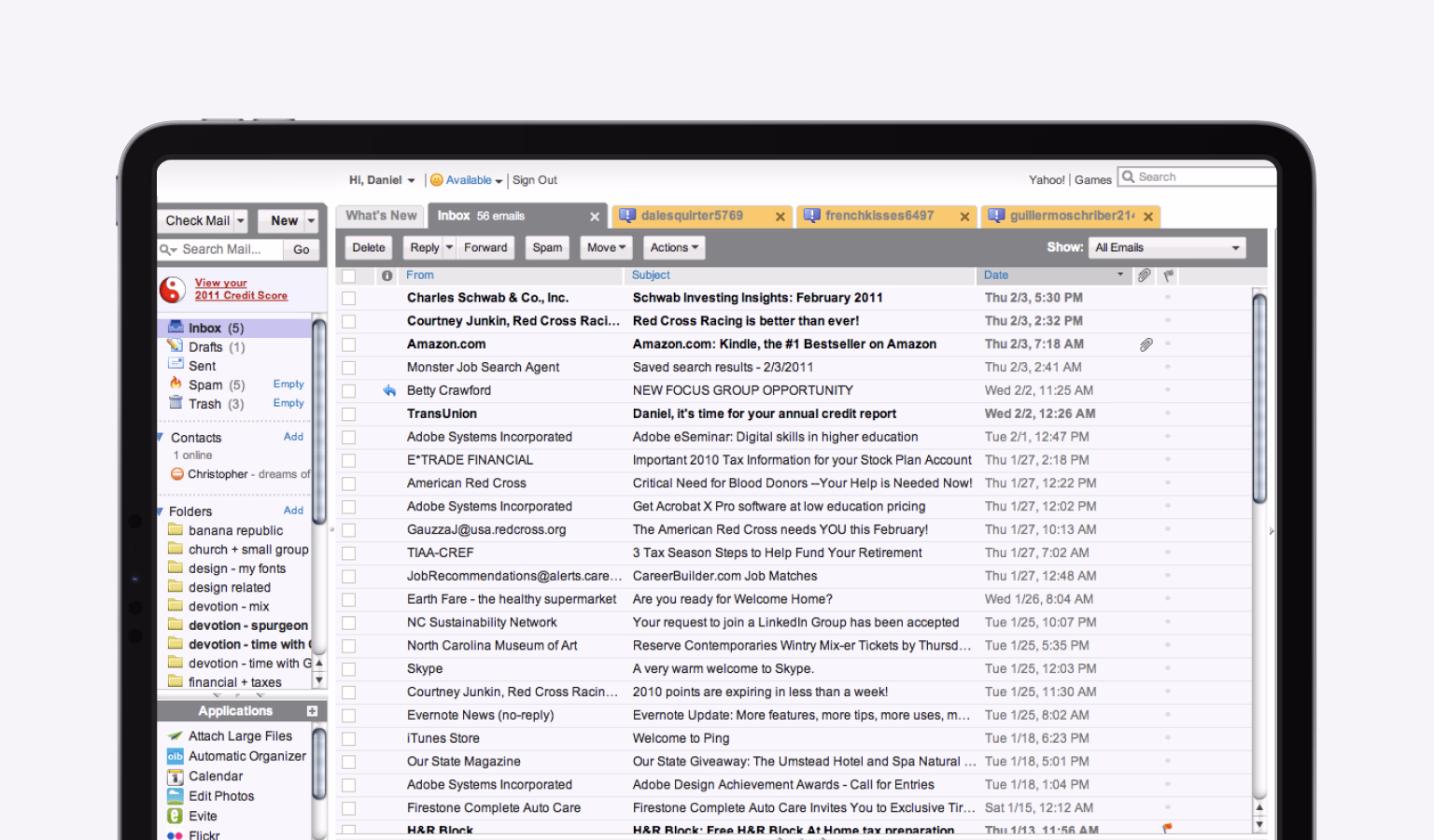The height and width of the screenshot is (840, 1434).
Task: Click the Trash can icon
Action: pos(176,402)
